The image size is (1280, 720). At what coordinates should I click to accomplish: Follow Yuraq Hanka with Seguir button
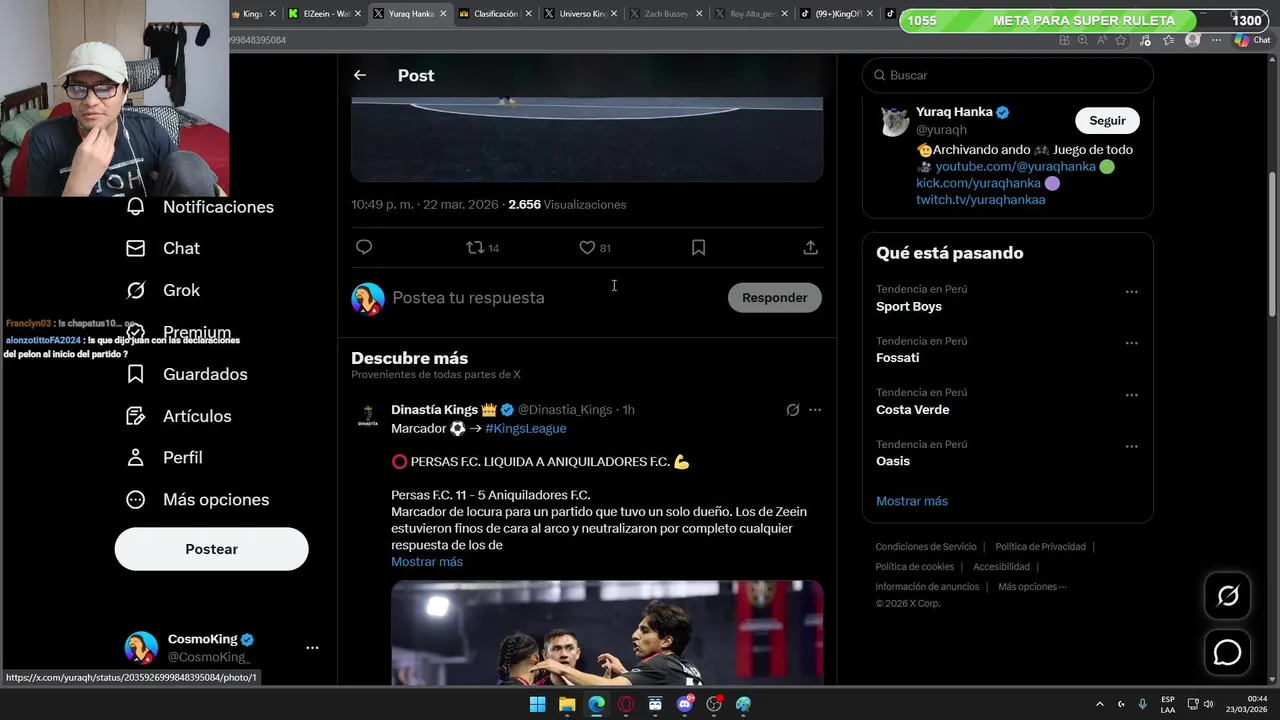[1107, 120]
